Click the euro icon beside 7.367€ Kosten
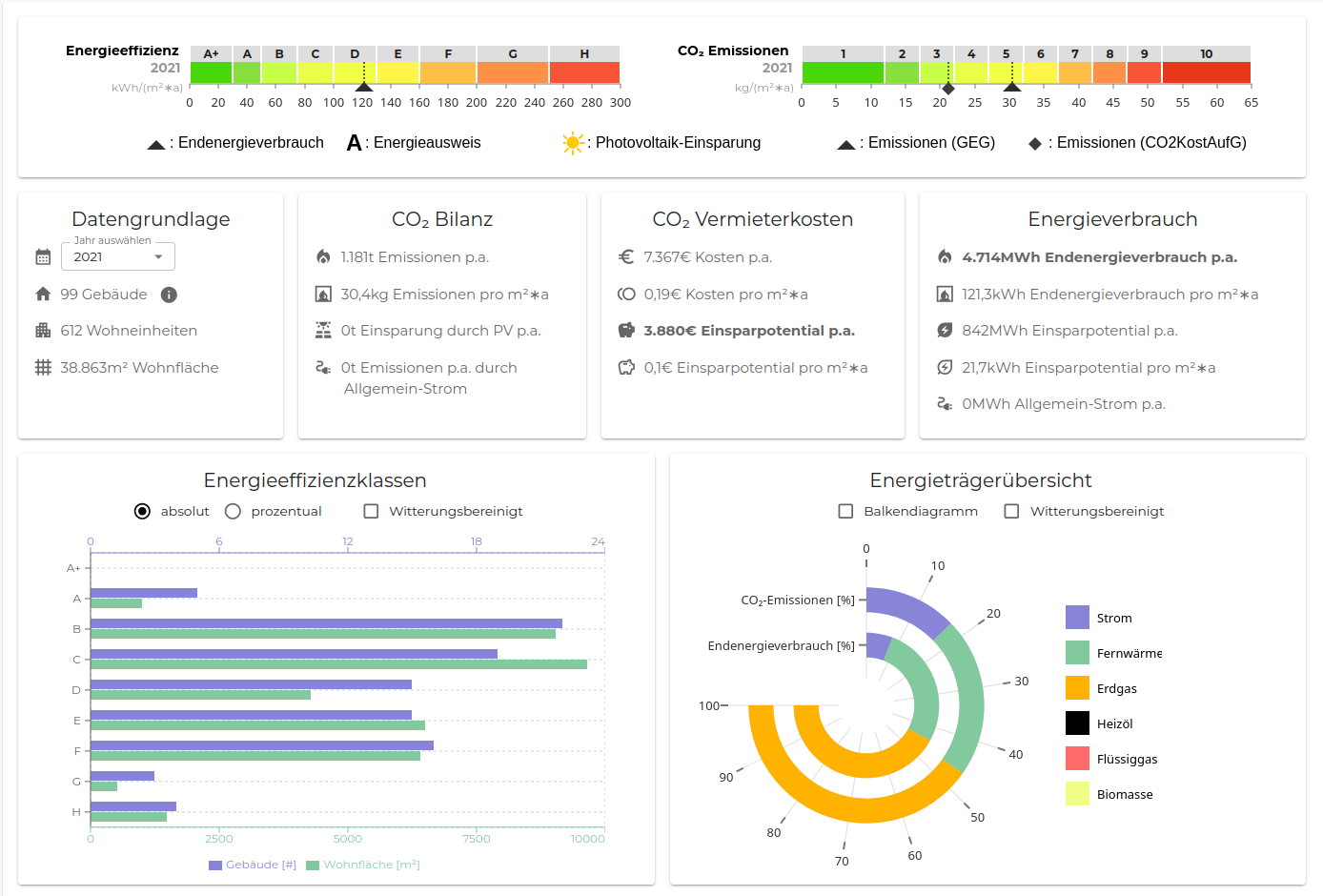Image resolution: width=1323 pixels, height=896 pixels. [x=626, y=257]
